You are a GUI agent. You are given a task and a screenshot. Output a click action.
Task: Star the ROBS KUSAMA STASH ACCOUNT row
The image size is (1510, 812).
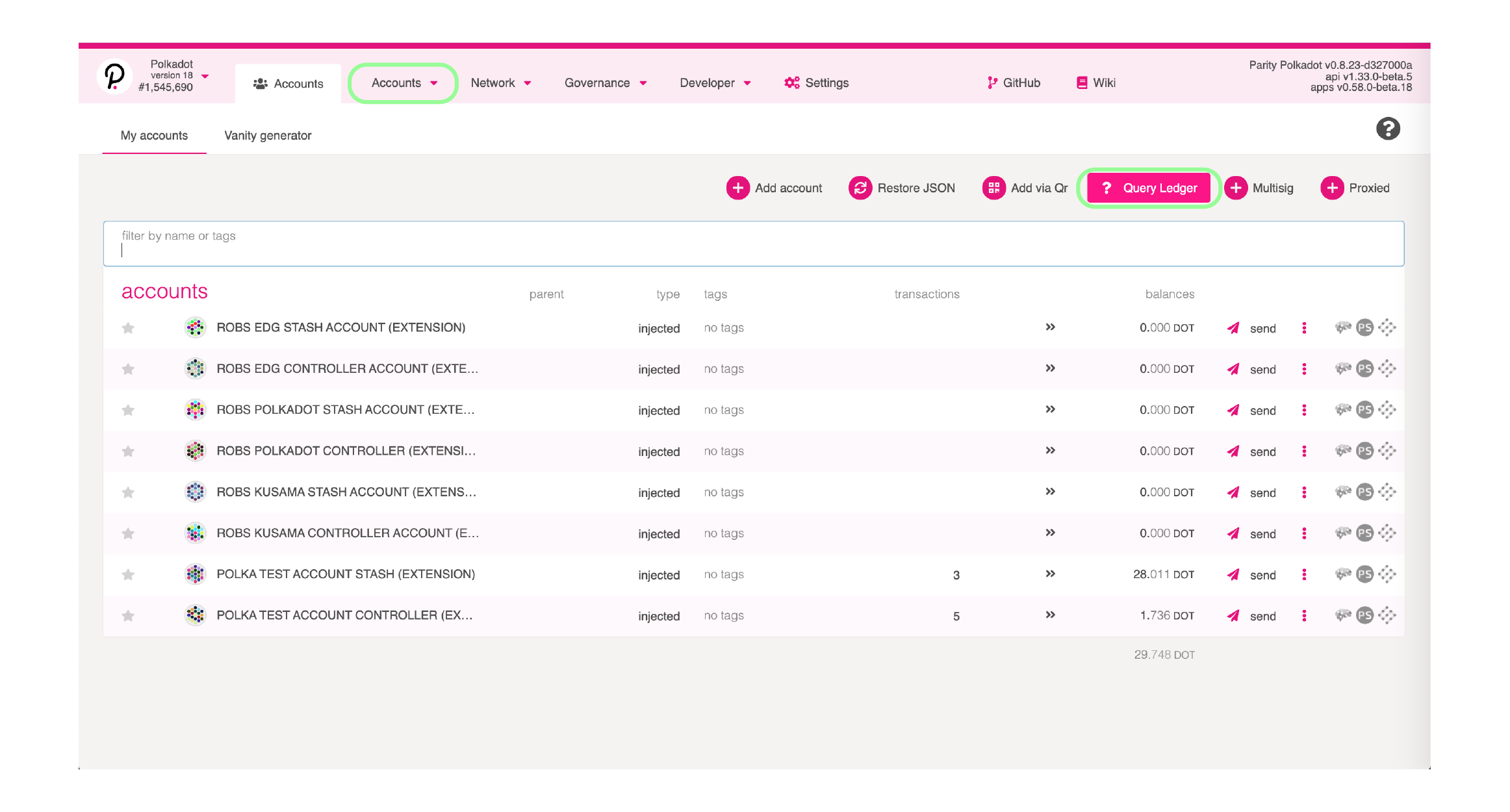(x=128, y=492)
